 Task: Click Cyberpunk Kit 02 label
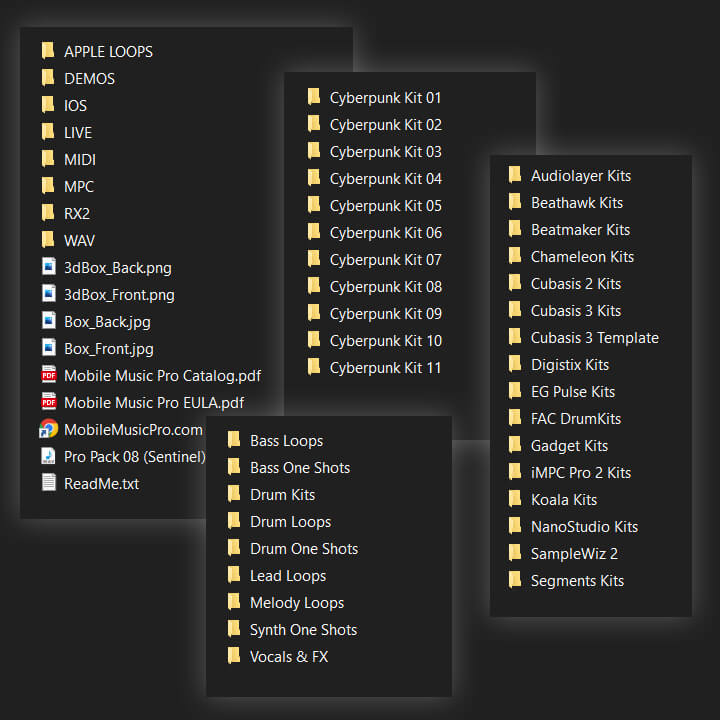(x=386, y=125)
